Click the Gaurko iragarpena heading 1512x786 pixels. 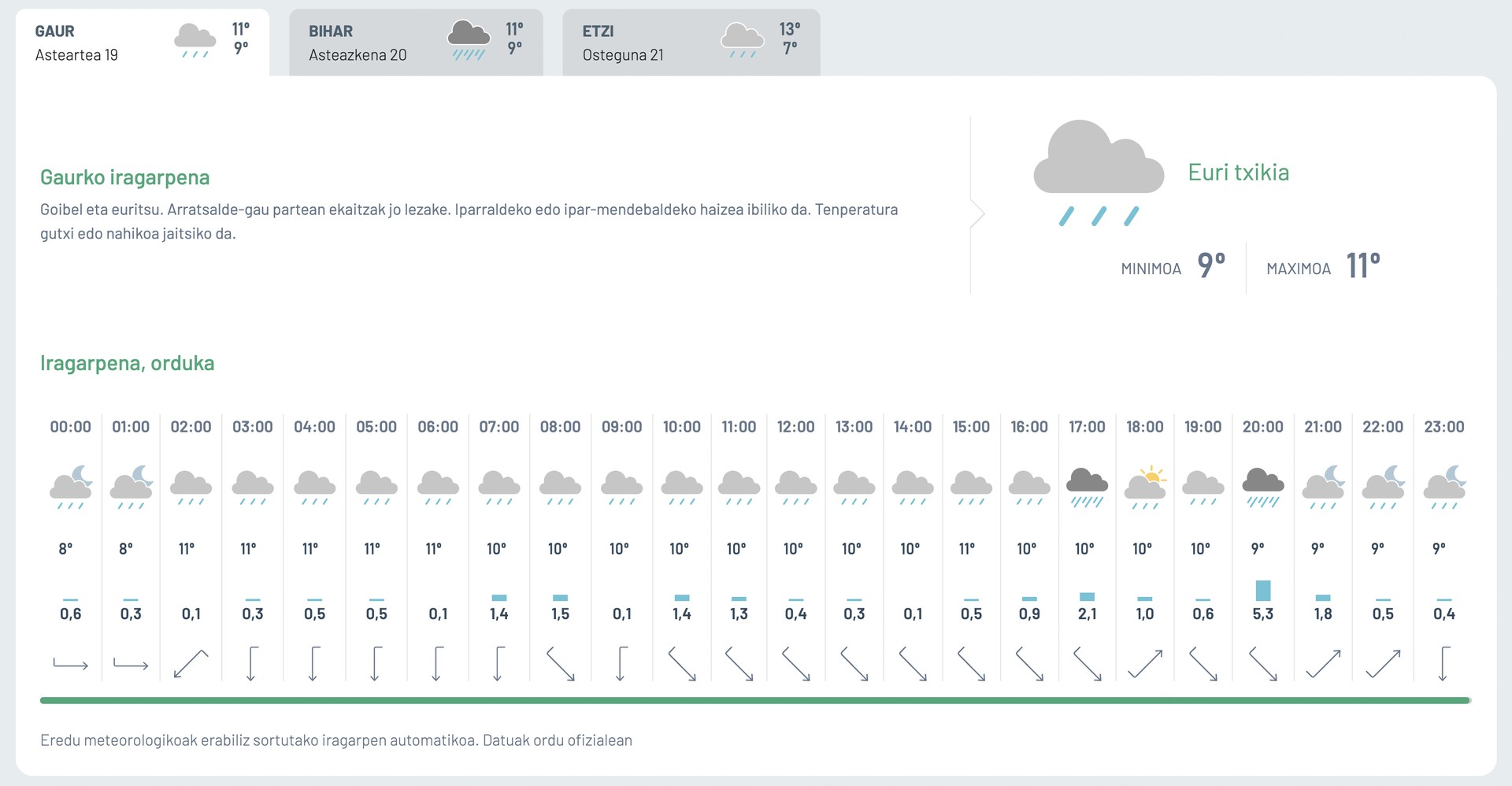(x=125, y=178)
